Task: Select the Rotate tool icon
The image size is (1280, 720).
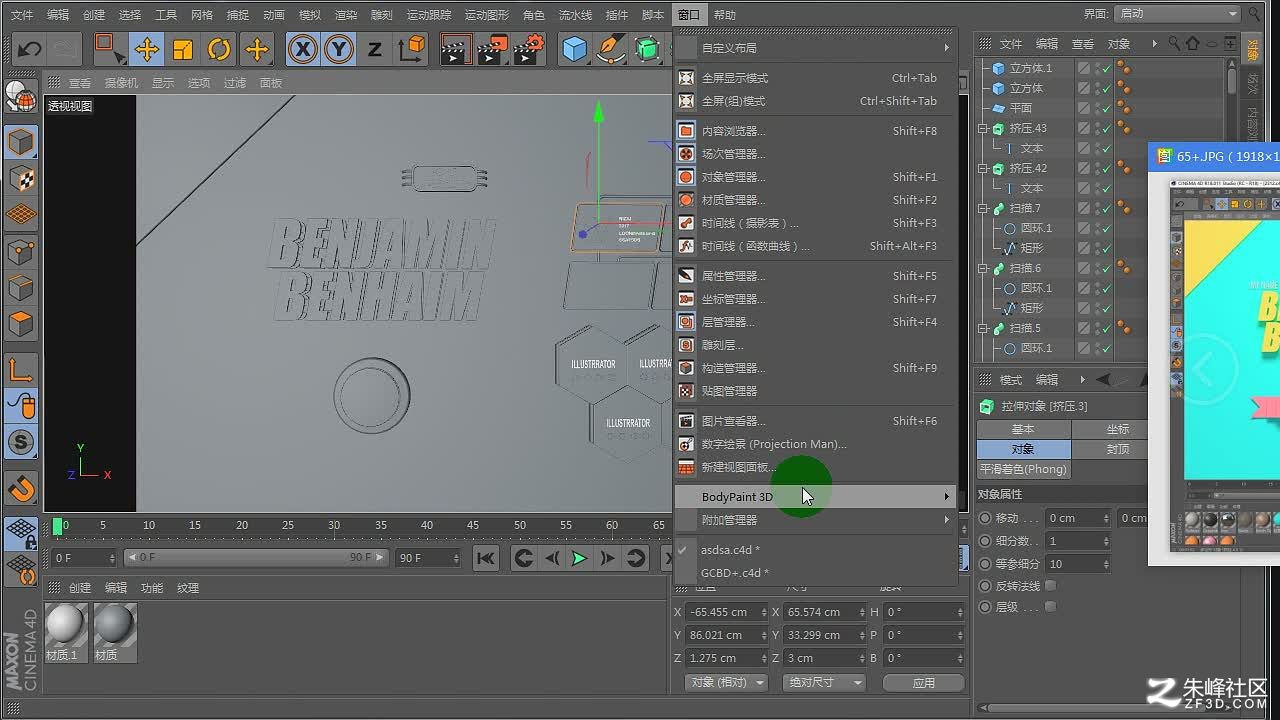Action: click(x=219, y=49)
